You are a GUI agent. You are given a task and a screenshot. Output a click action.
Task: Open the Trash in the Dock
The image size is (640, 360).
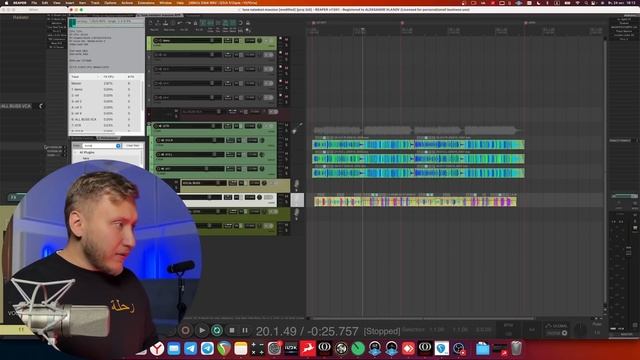[x=516, y=348]
